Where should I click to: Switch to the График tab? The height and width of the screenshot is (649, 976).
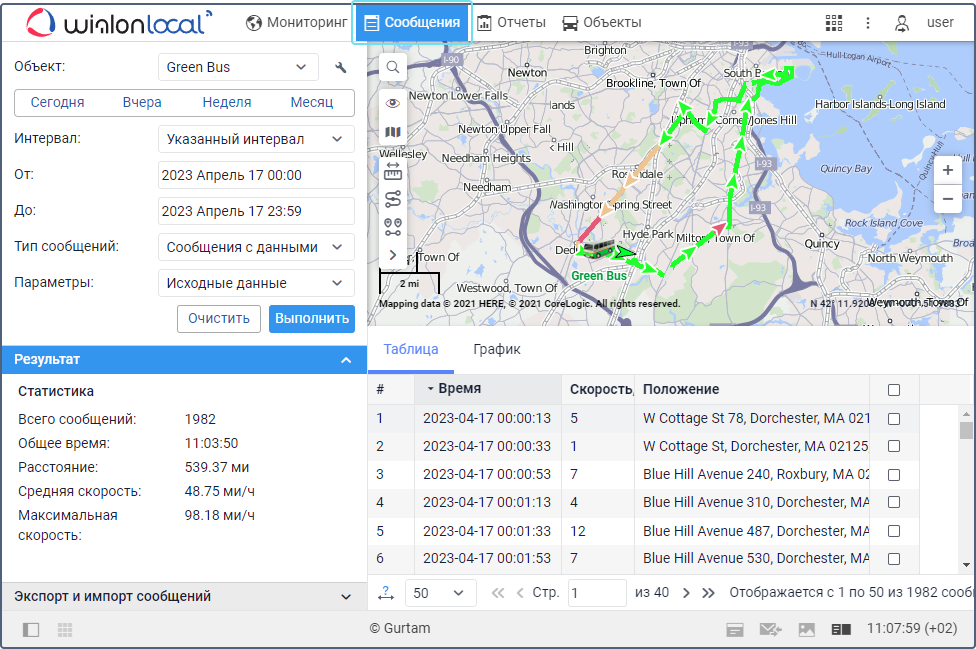click(497, 349)
